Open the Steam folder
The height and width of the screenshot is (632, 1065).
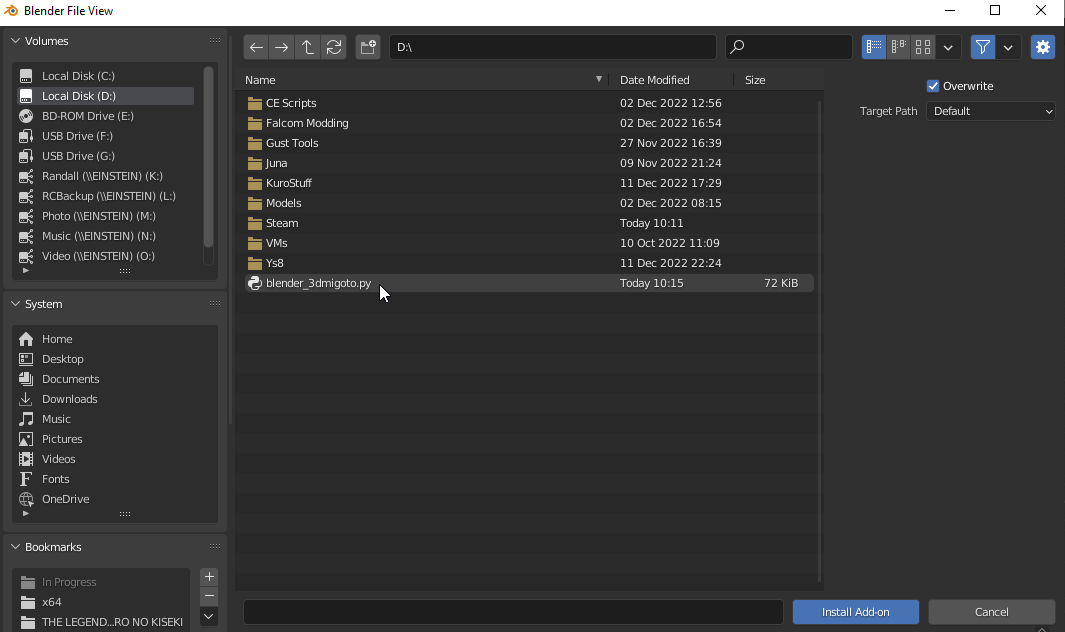[529, 223]
